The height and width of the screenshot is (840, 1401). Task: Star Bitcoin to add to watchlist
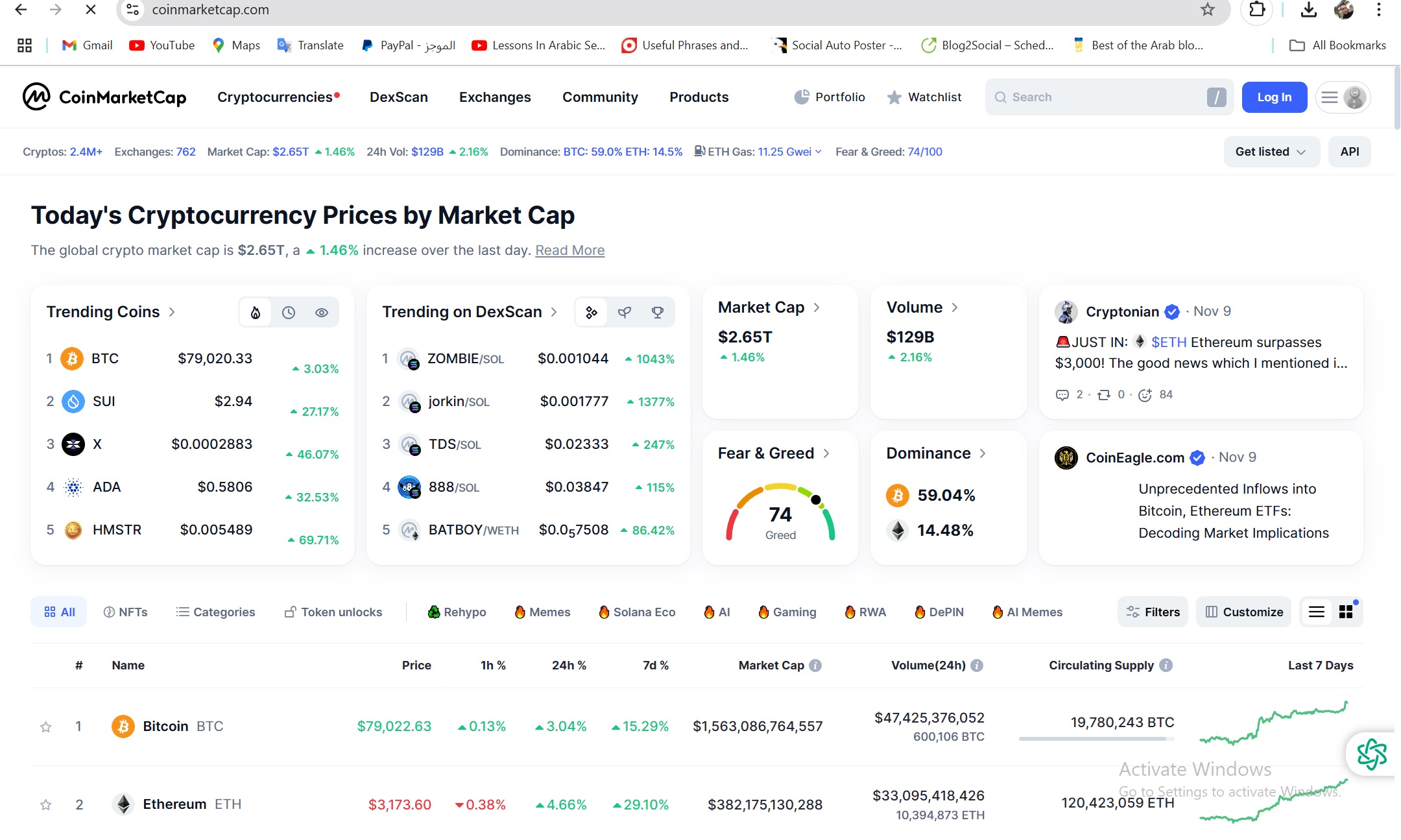pyautogui.click(x=45, y=727)
